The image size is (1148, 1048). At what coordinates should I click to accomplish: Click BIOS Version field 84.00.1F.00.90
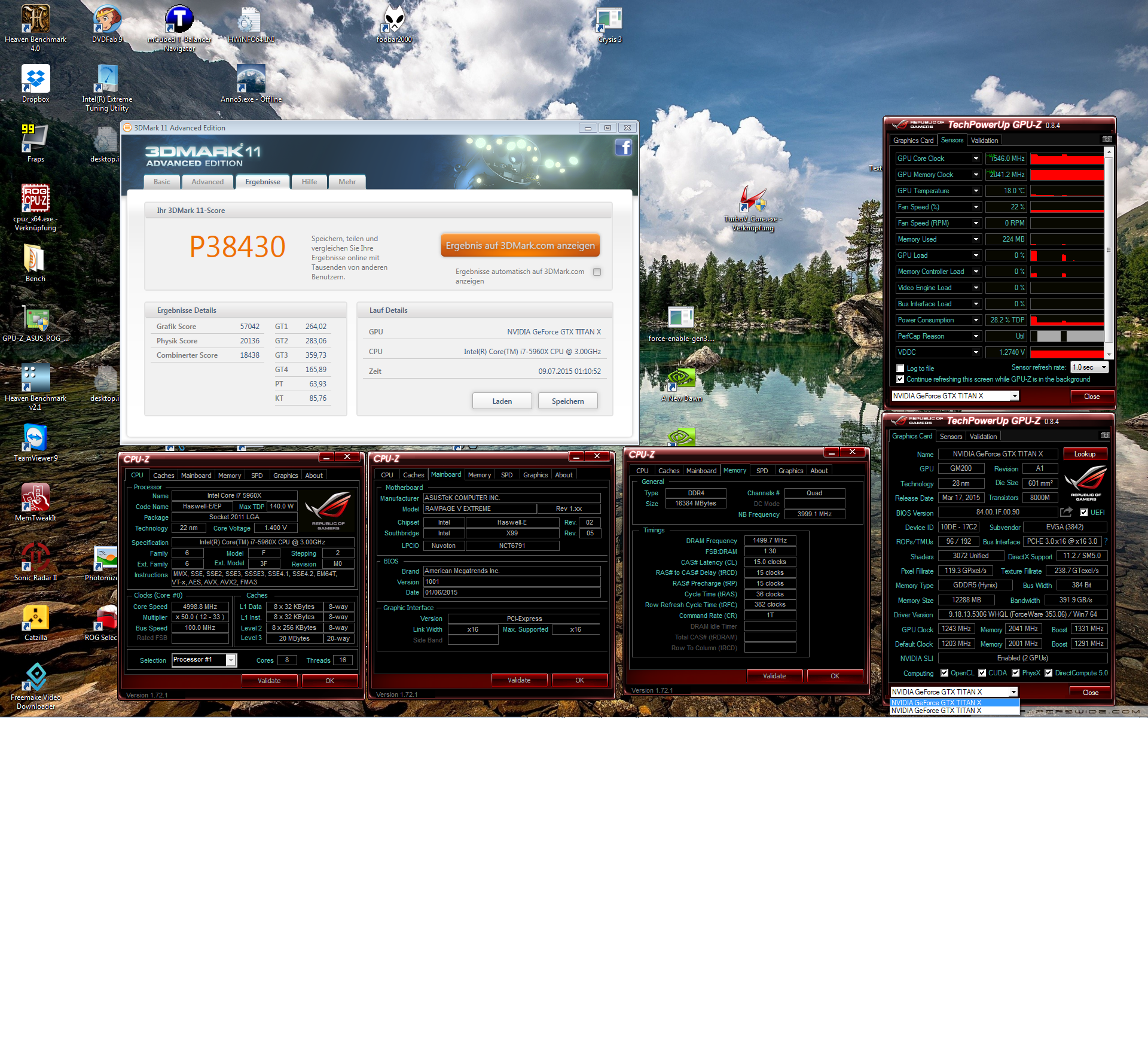point(997,512)
